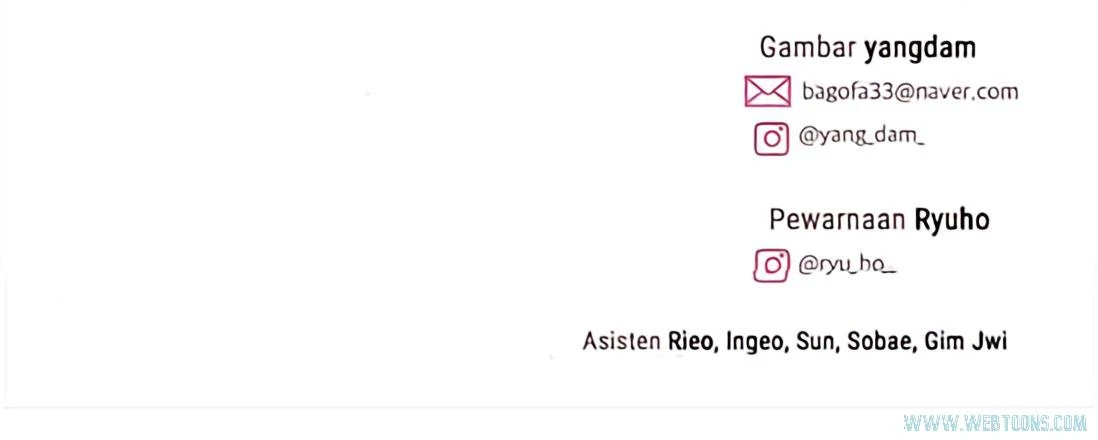1098x440 pixels.
Task: Select the assistant name Sun
Action: click(817, 341)
